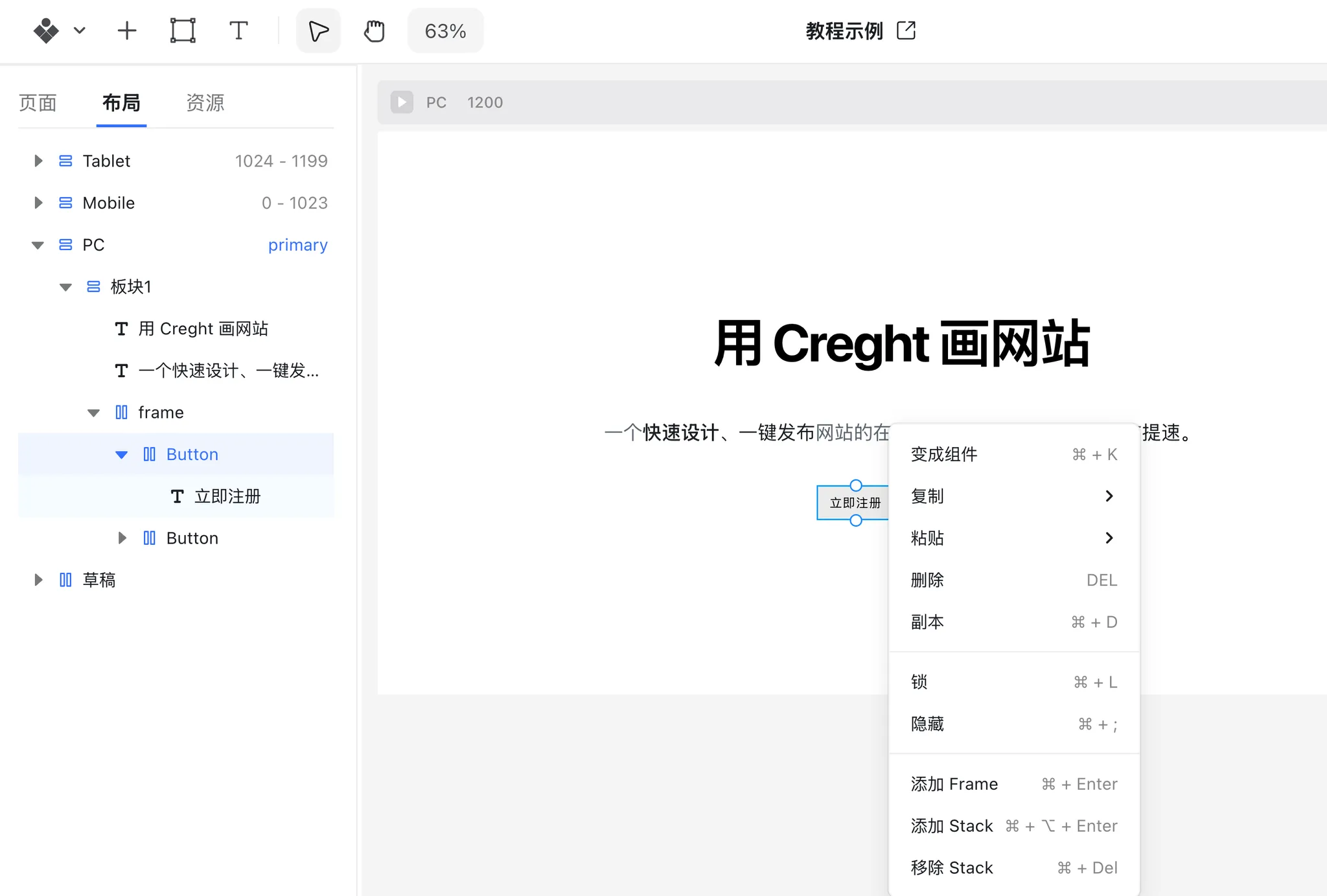The width and height of the screenshot is (1327, 896).
Task: Select the Mobile layer row
Action: pos(176,203)
